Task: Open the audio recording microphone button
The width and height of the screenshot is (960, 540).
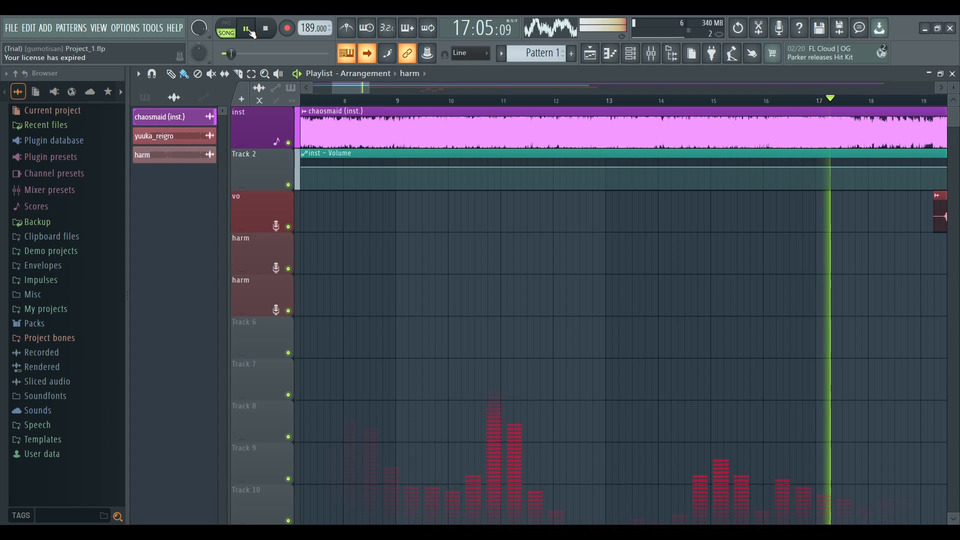Action: 778,28
